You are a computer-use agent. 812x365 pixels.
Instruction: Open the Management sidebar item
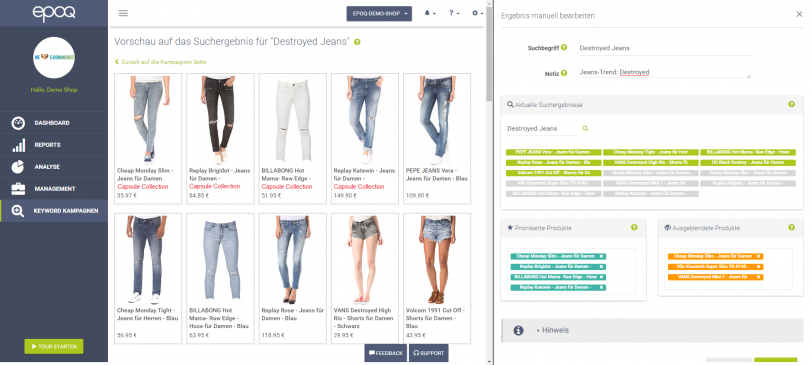click(54, 189)
